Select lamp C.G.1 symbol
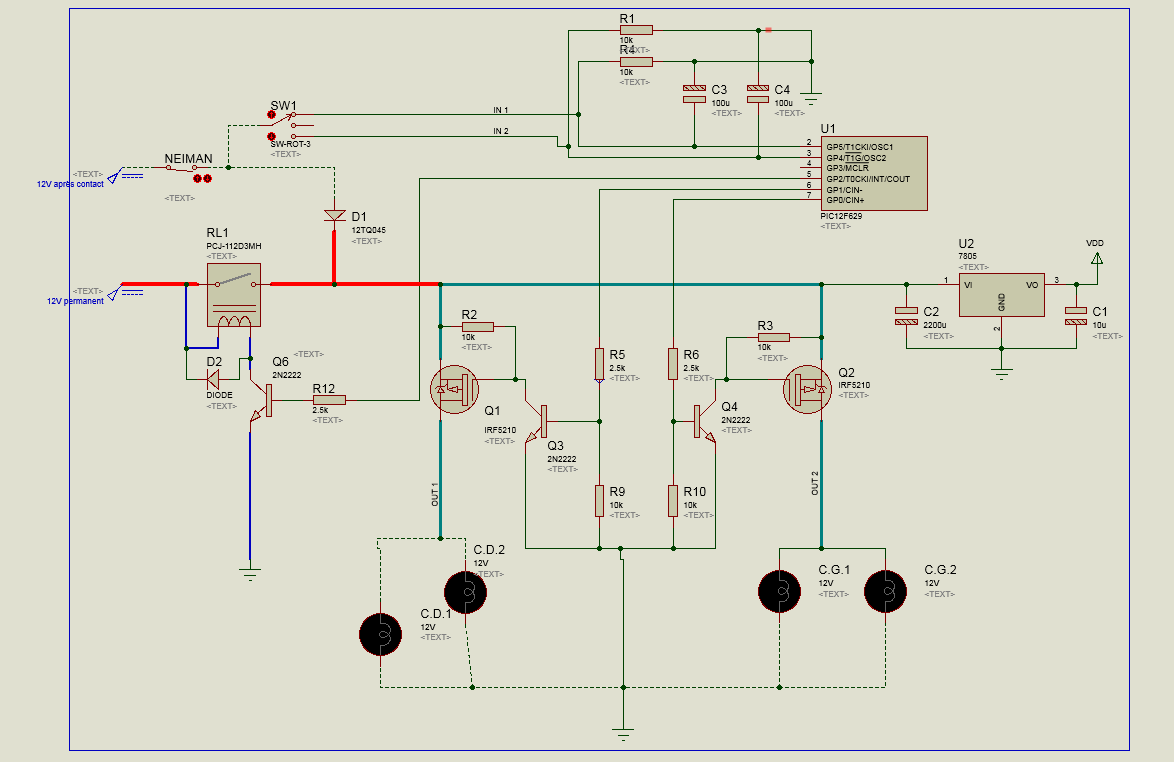The image size is (1174, 762). (779, 592)
